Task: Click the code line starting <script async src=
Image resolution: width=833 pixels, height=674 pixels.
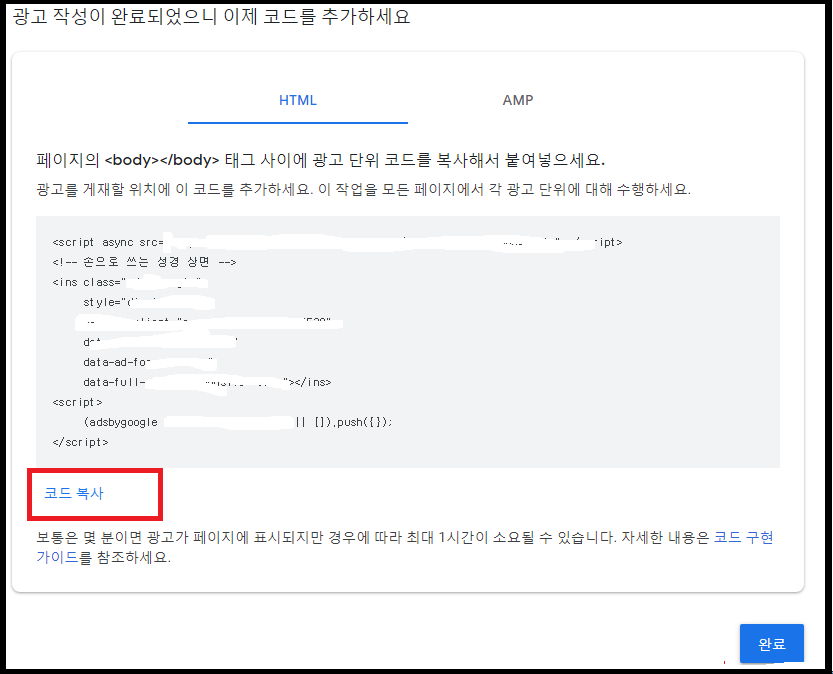Action: coord(337,242)
